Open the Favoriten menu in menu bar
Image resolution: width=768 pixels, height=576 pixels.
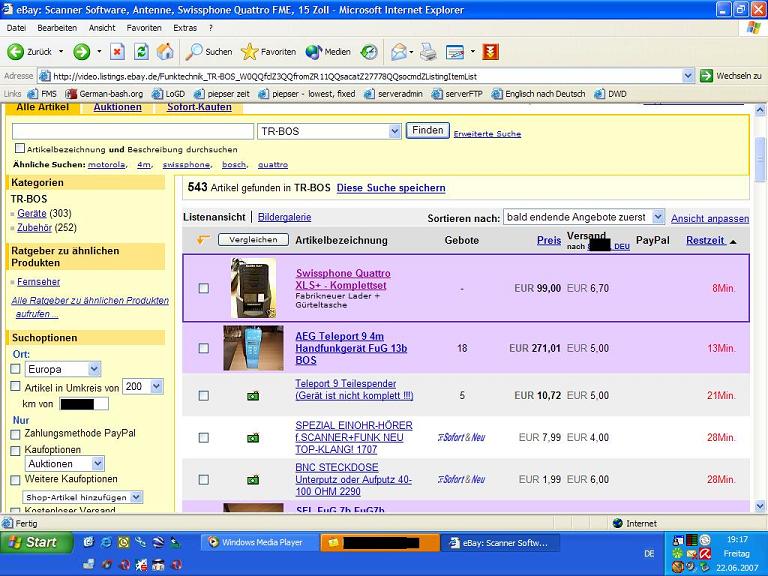click(x=144, y=28)
